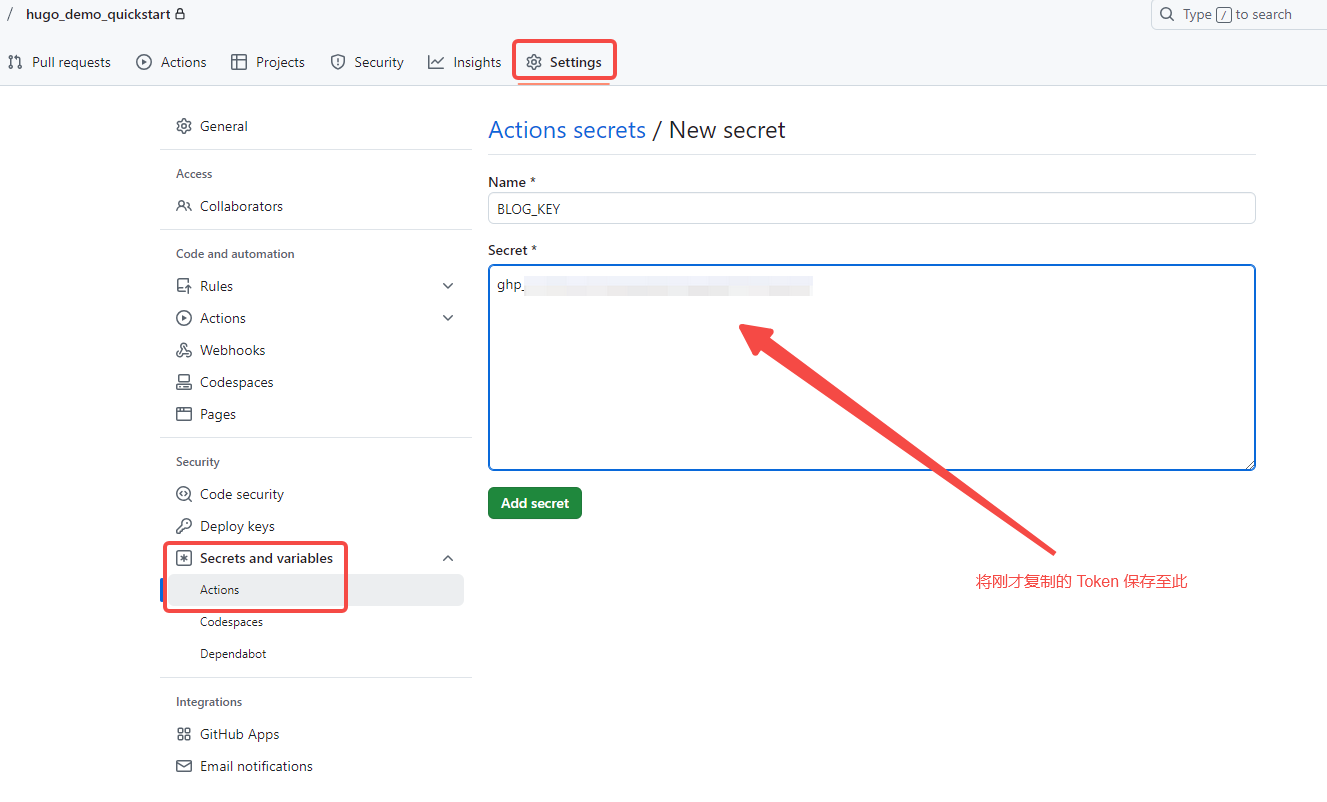The height and width of the screenshot is (802, 1327).
Task: Click the pull request icon in the nav
Action: point(15,62)
